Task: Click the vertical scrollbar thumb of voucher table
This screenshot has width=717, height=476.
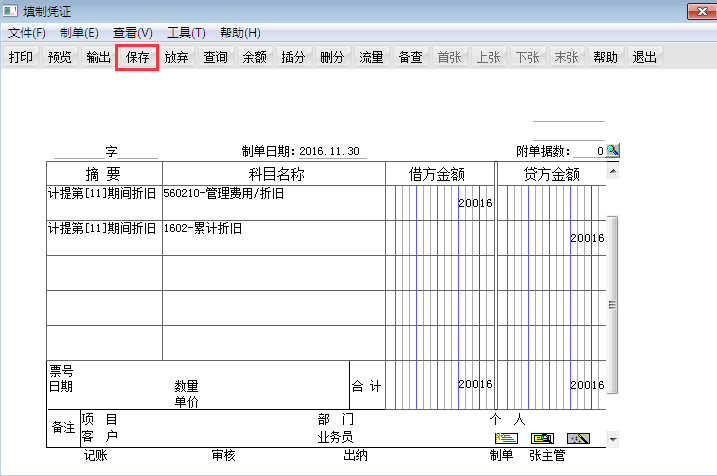Action: point(613,305)
